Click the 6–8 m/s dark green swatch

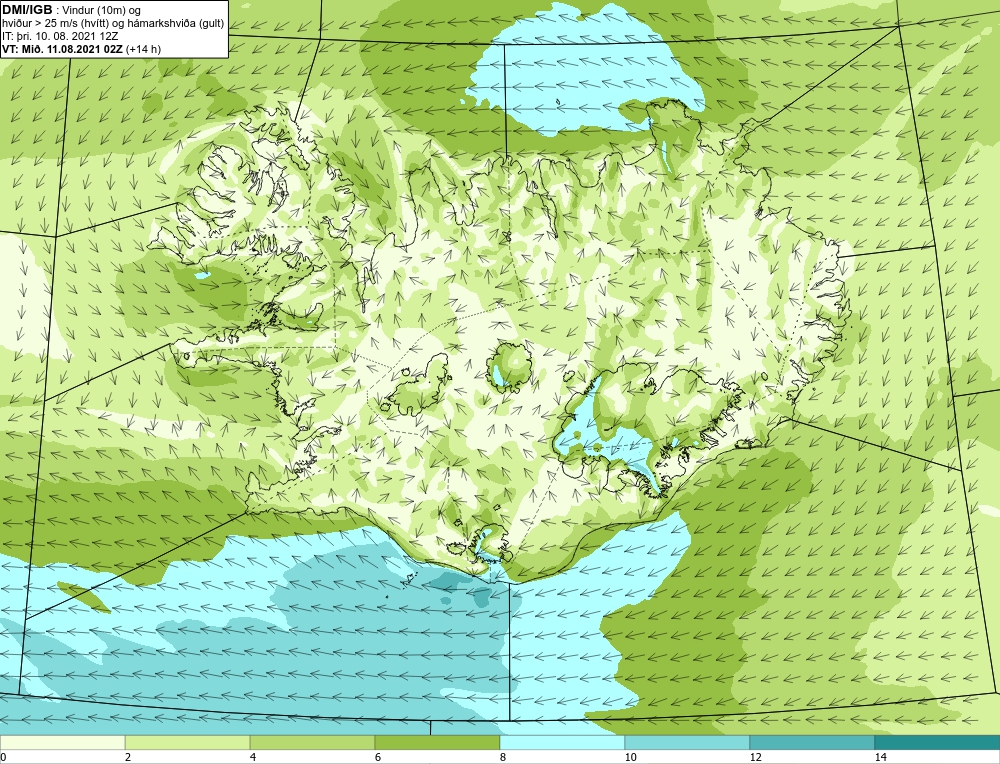point(438,742)
